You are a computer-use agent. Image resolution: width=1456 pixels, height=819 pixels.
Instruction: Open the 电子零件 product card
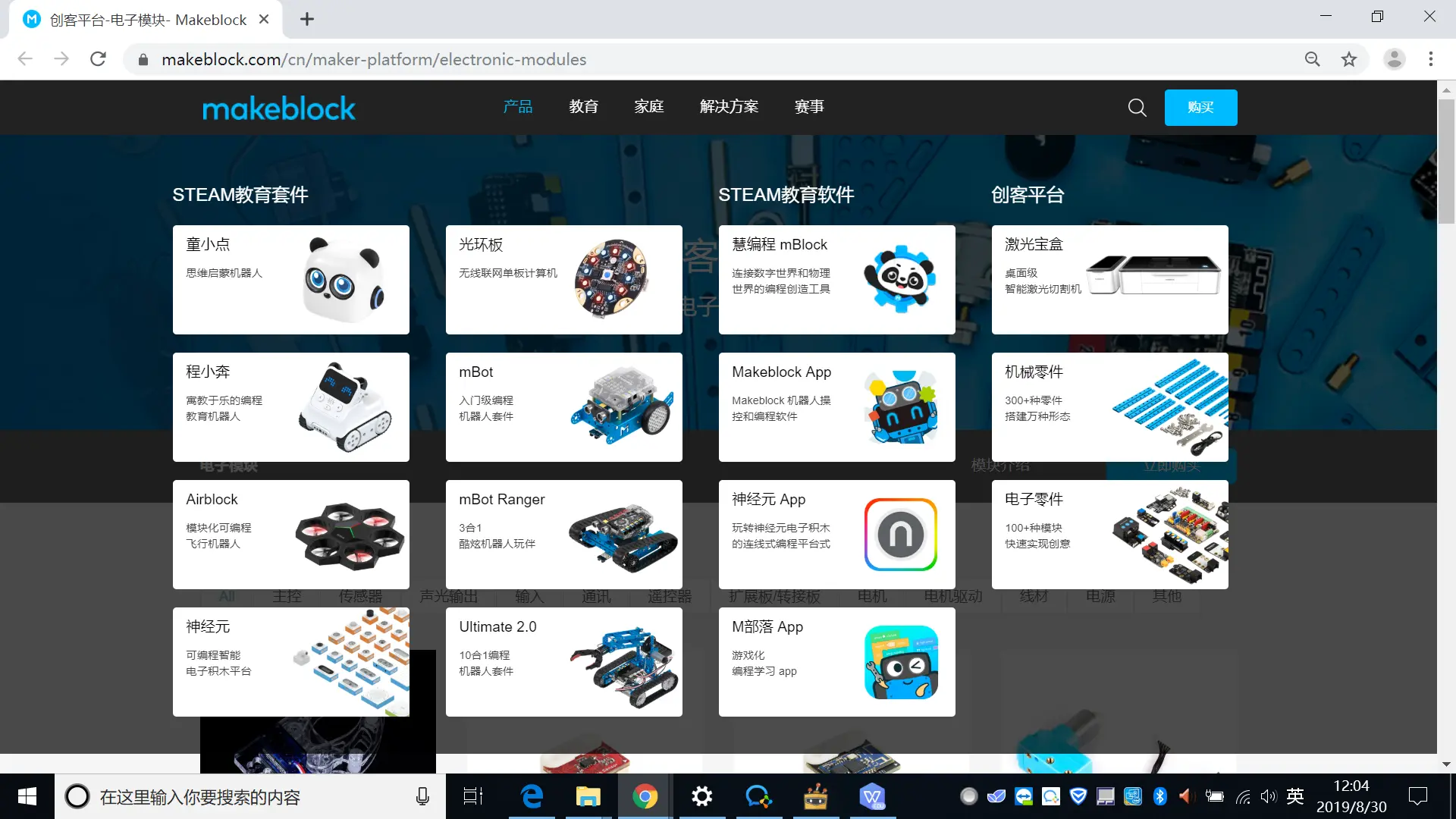1109,534
